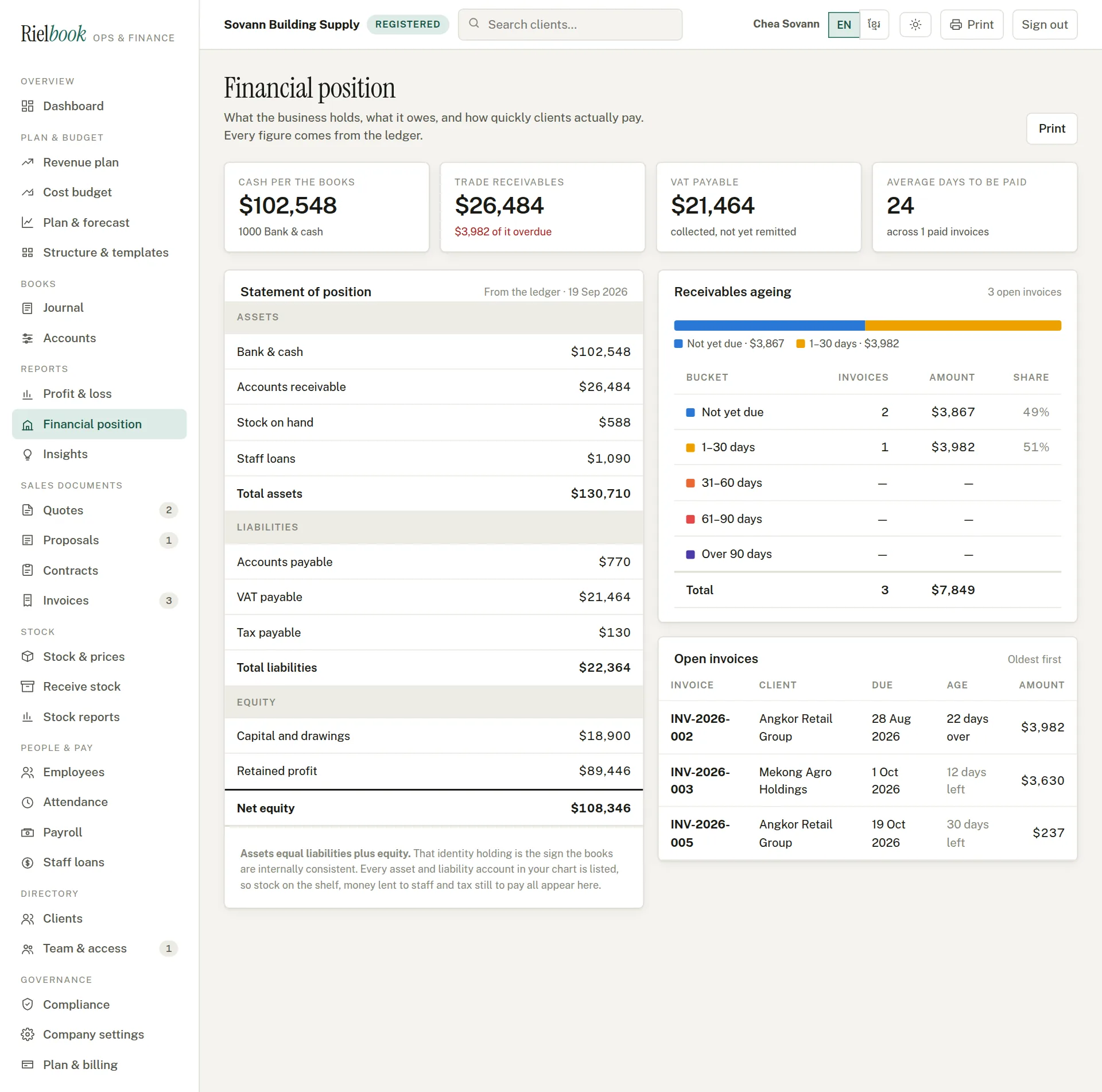Click the Print button below page title

1051,129
